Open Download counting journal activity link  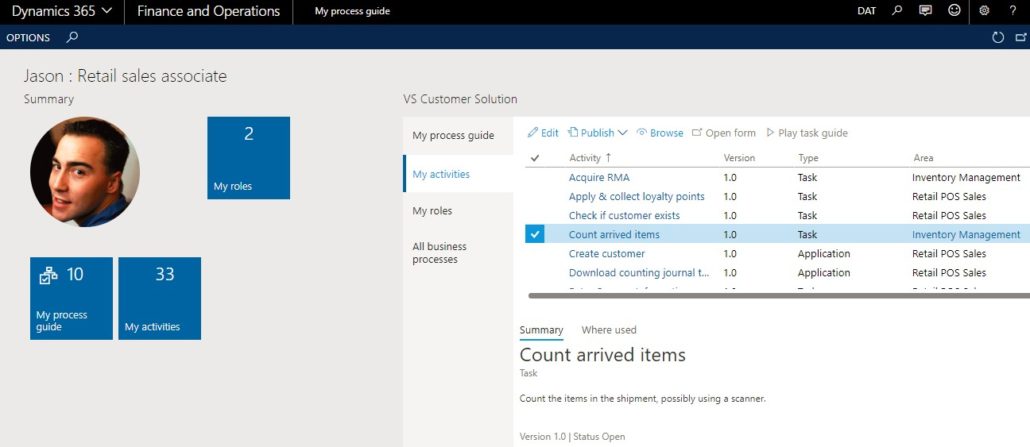click(639, 273)
